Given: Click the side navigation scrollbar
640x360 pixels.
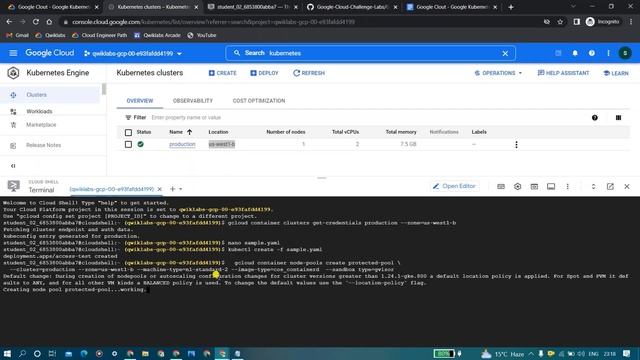Looking at the screenshot, I should 104,89.
